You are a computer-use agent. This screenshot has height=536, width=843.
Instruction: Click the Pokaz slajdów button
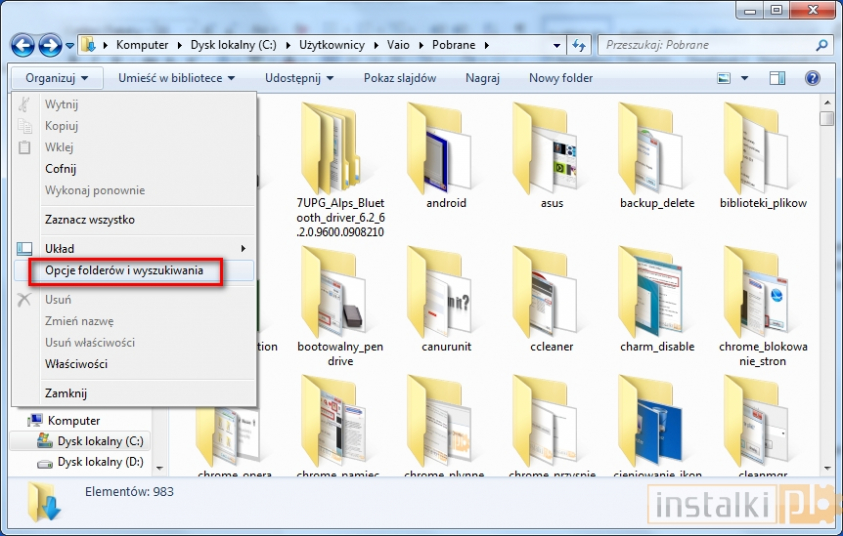[399, 78]
